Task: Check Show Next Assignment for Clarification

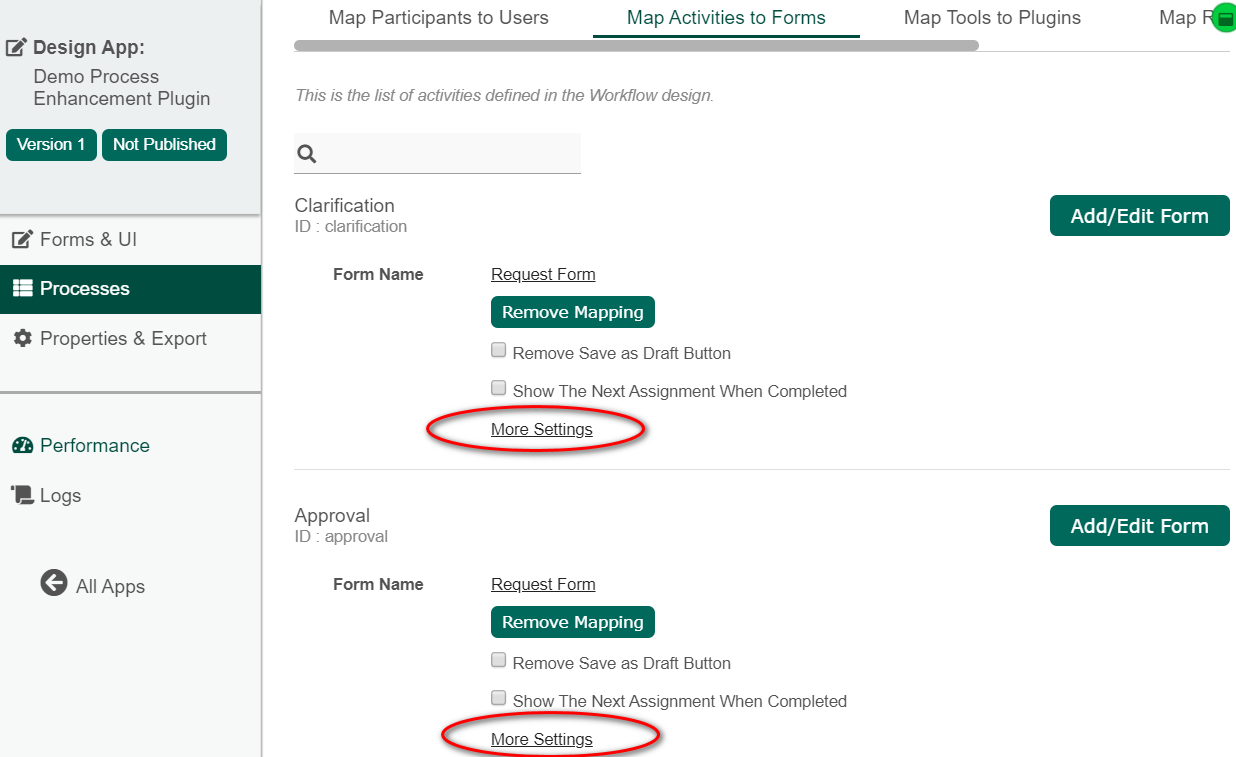Action: (498, 388)
